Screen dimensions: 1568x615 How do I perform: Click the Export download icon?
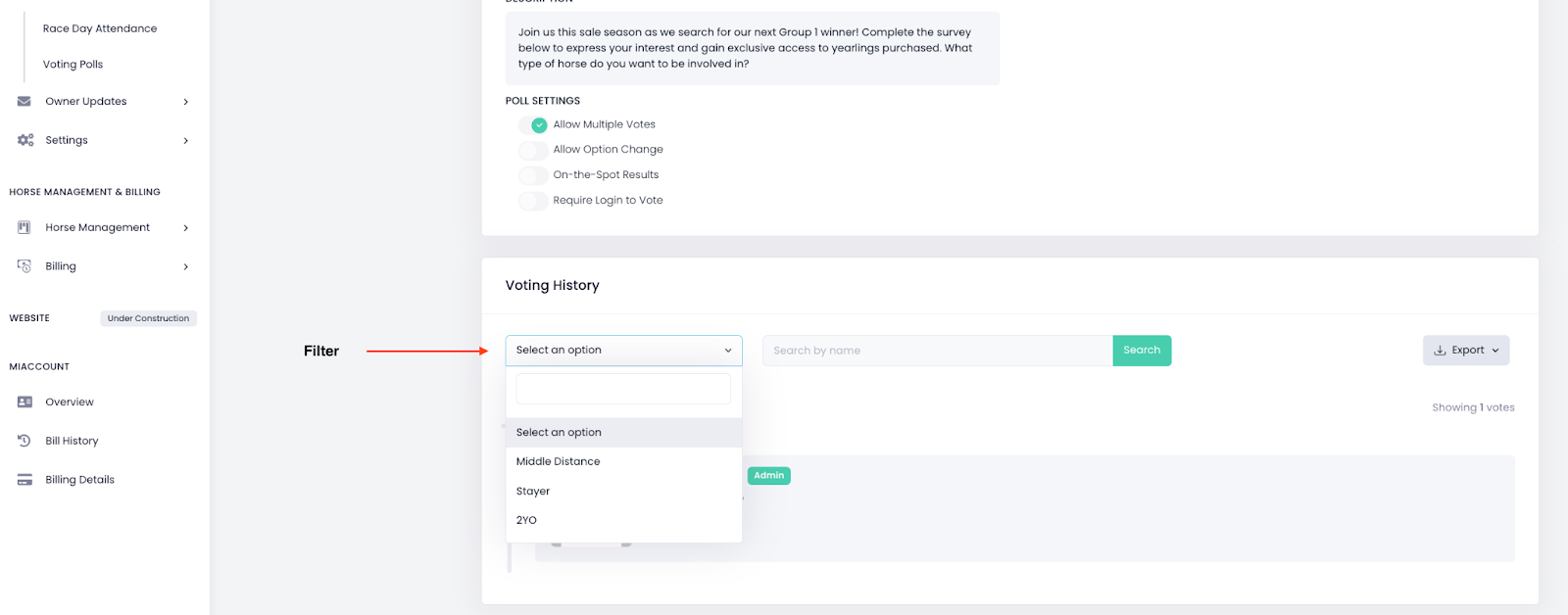[1440, 351]
